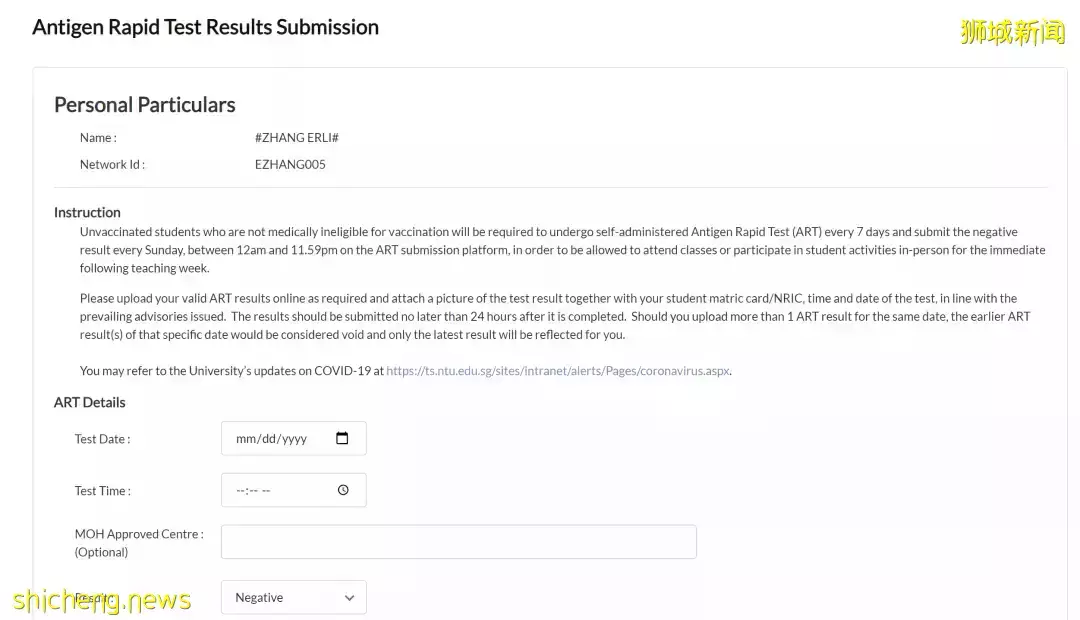1080x620 pixels.
Task: Click the mm/dd/yyyy text in Test Date field
Action: (x=271, y=439)
